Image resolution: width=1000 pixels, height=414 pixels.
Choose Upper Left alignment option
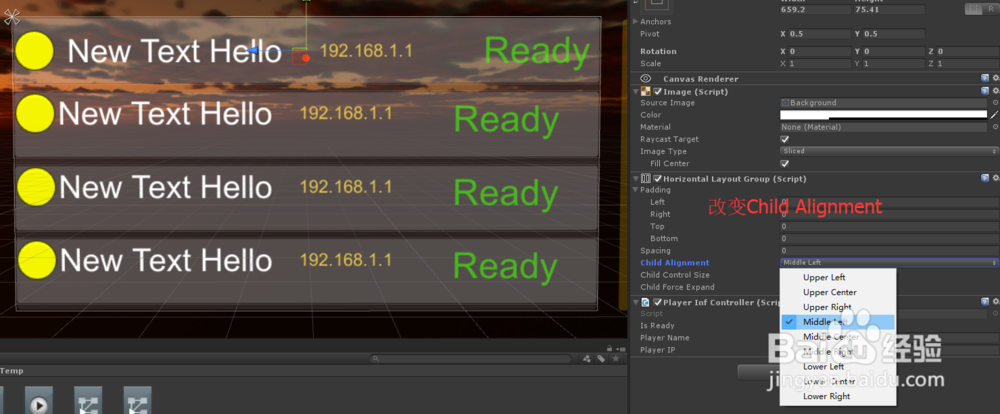[x=824, y=277]
